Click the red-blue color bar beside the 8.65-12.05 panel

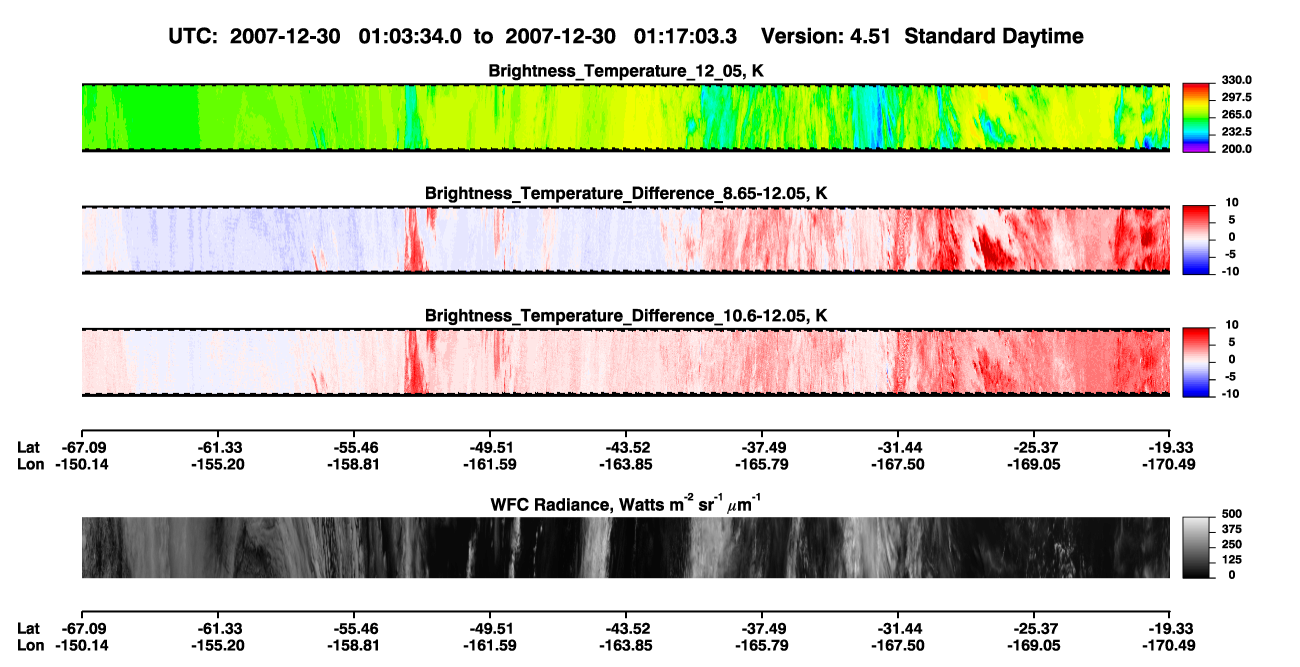coord(1196,240)
